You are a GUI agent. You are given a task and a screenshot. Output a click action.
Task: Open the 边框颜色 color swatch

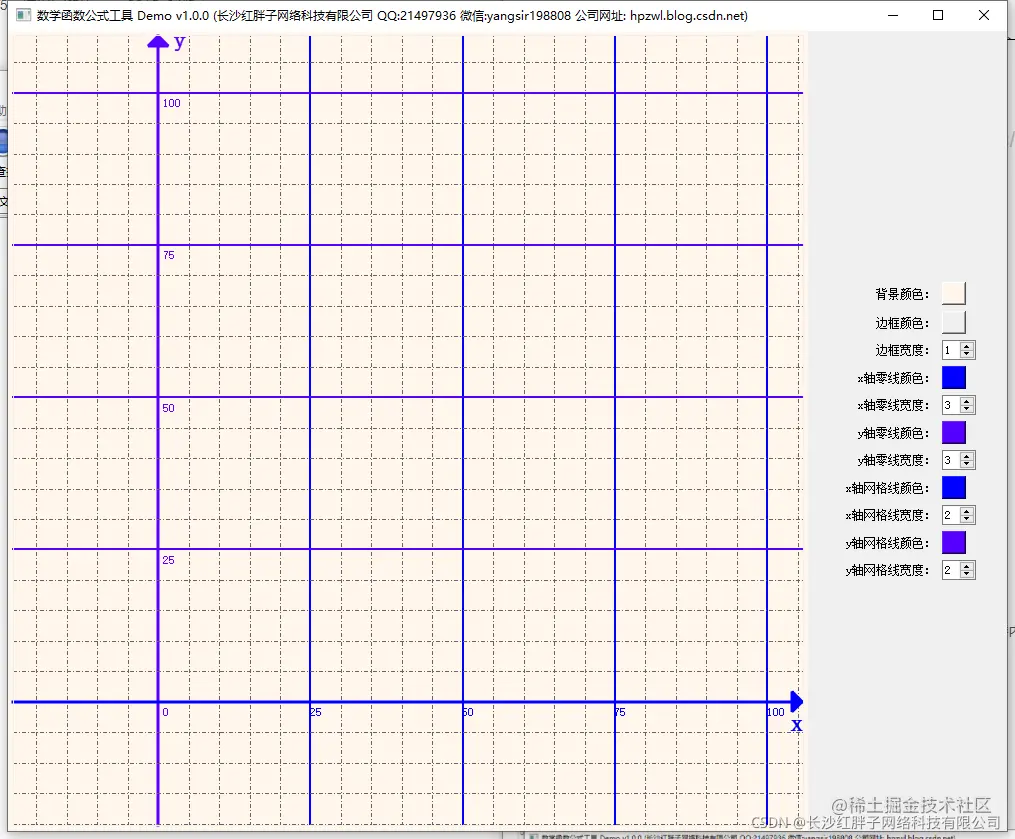coord(954,322)
